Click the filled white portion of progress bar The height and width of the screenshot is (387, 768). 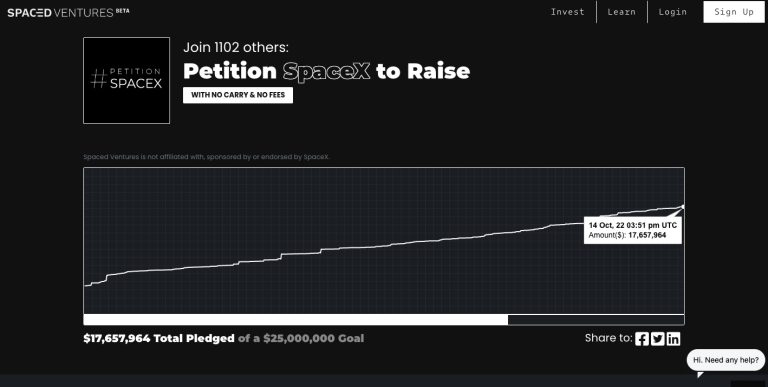tap(296, 320)
